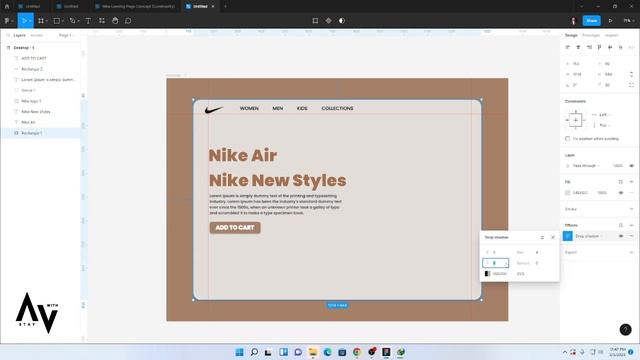Image resolution: width=640 pixels, height=360 pixels.
Task: Click the Fill style grid icon
Action: (621, 182)
